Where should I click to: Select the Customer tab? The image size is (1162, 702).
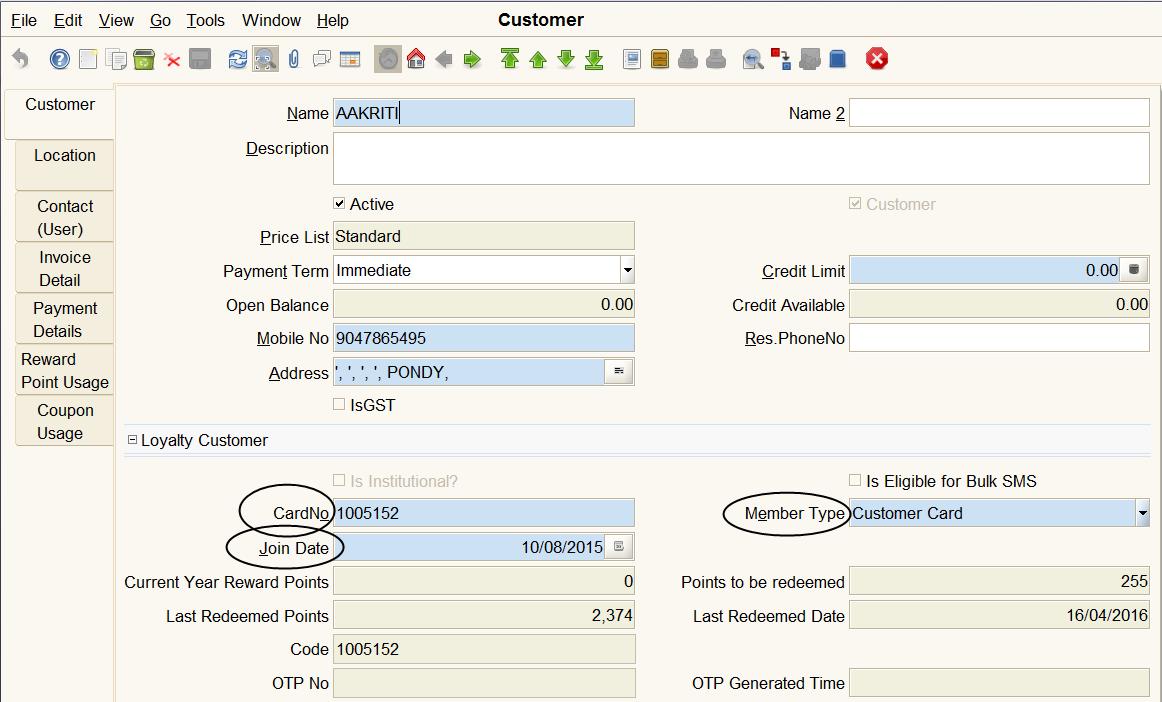coord(59,113)
